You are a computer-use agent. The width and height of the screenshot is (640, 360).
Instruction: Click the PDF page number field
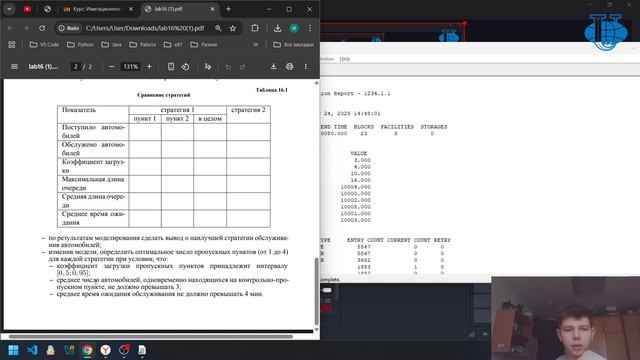click(x=76, y=67)
